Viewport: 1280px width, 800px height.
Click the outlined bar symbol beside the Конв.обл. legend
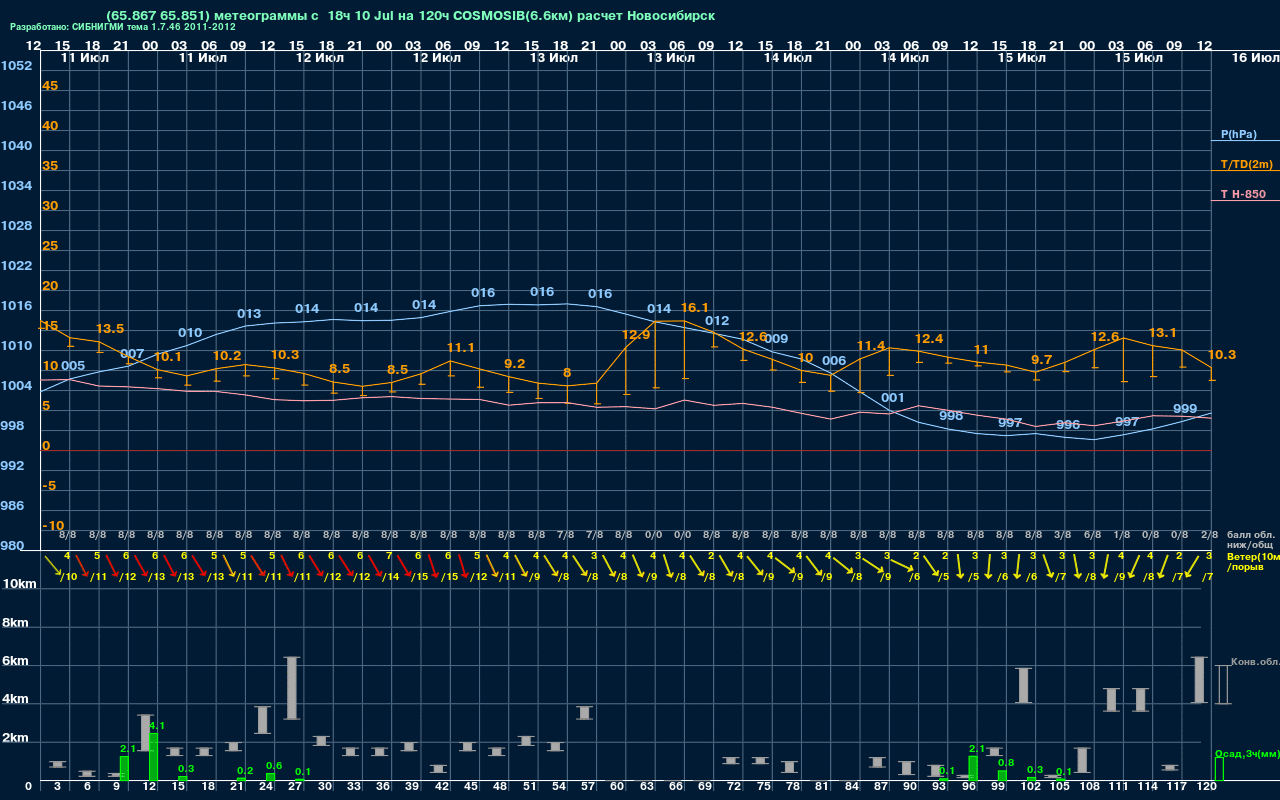click(1222, 685)
